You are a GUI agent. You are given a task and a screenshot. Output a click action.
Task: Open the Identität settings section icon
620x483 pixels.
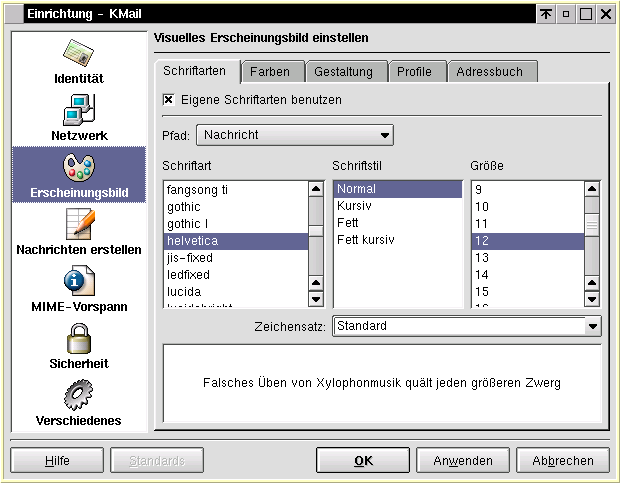tap(79, 54)
